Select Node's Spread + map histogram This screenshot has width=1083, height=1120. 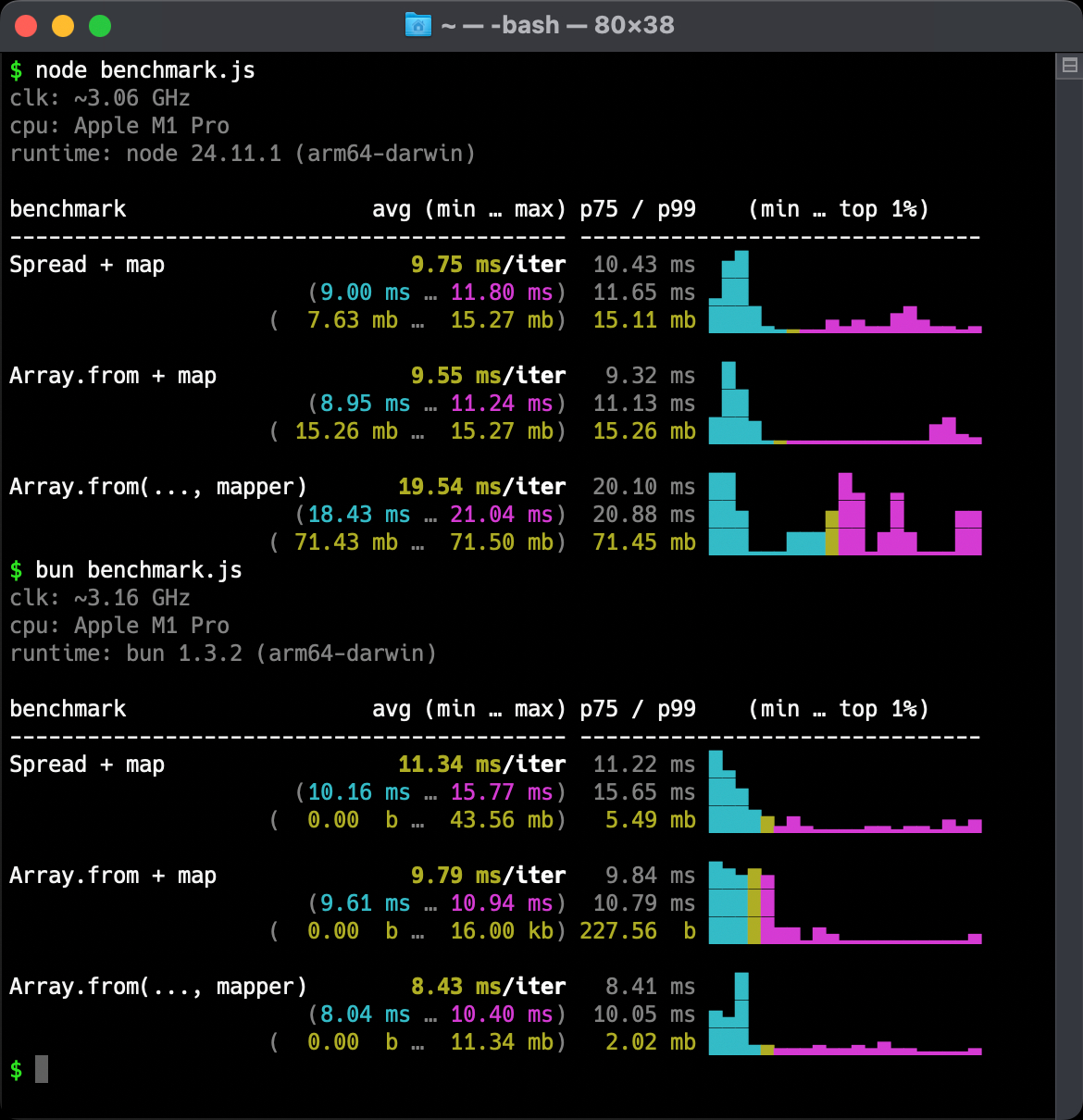pos(844,292)
